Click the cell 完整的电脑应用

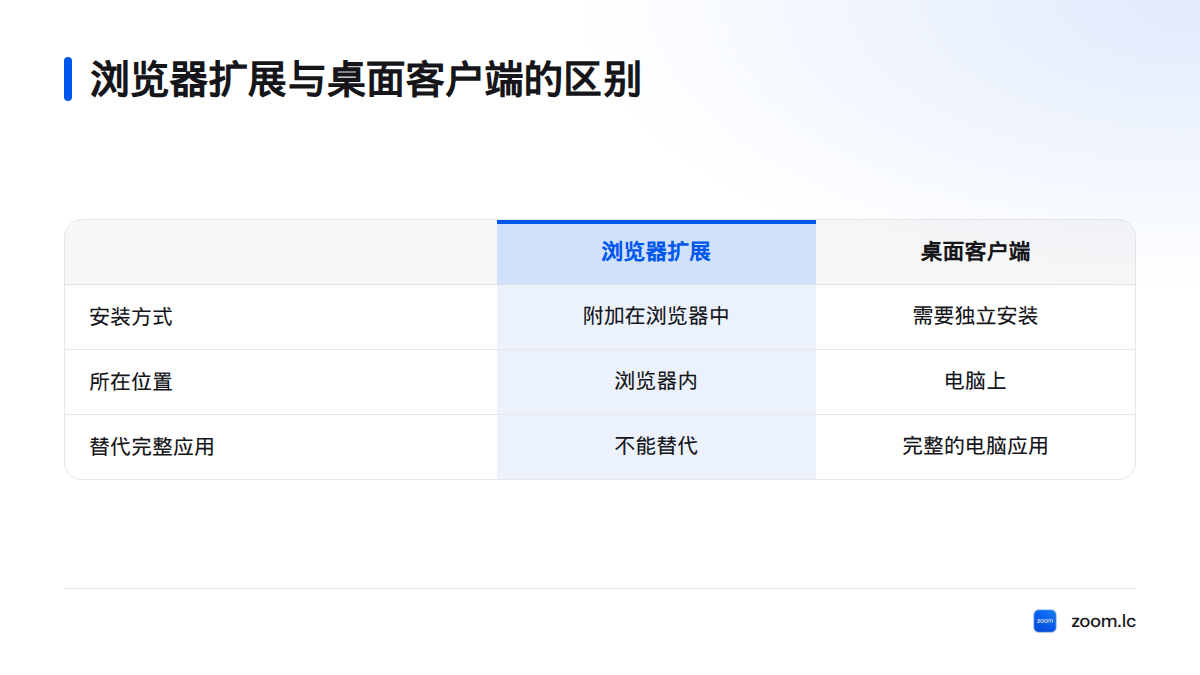click(975, 447)
